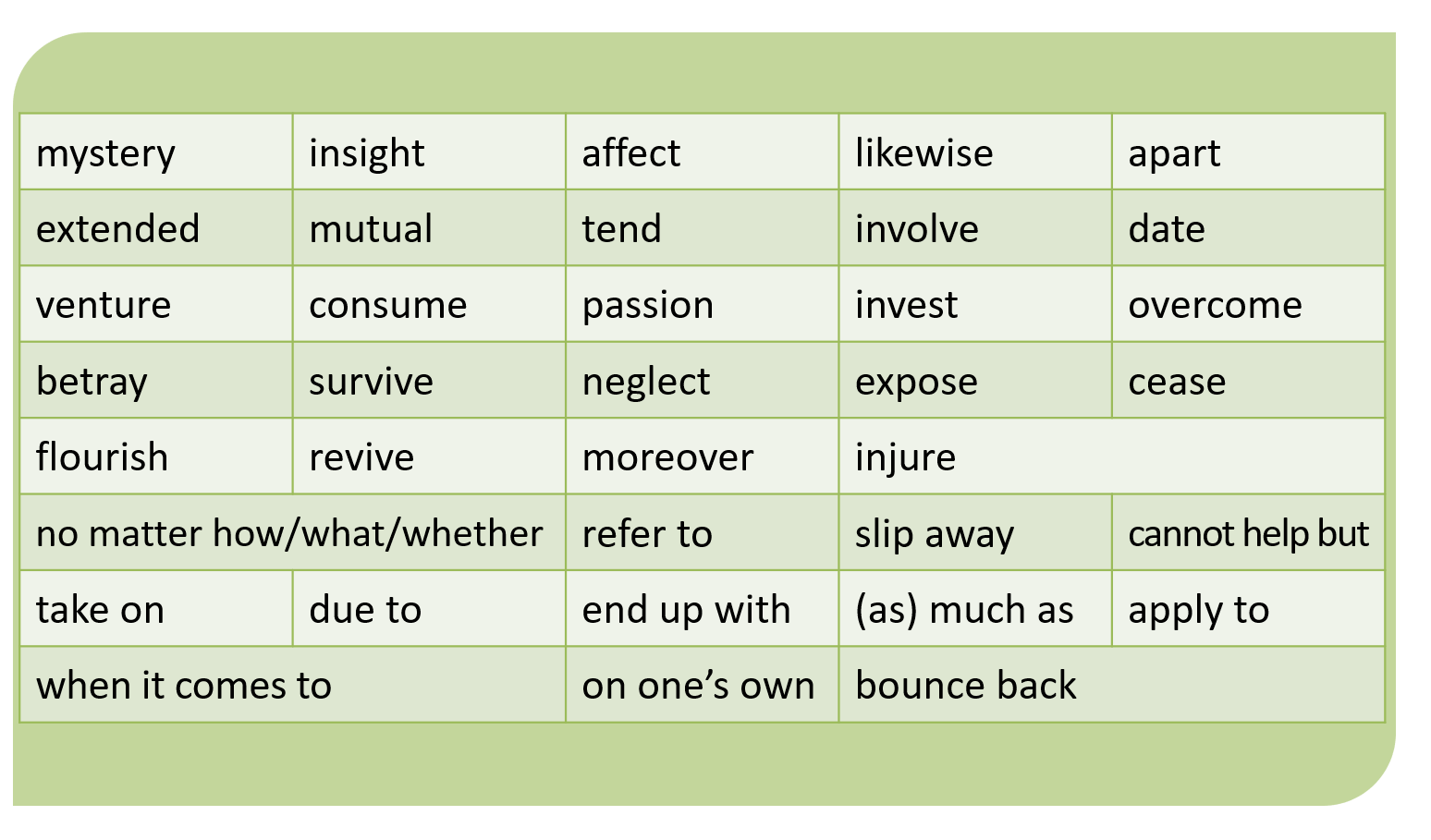
Task: Select the 'insight' table cell
Action: pos(367,153)
